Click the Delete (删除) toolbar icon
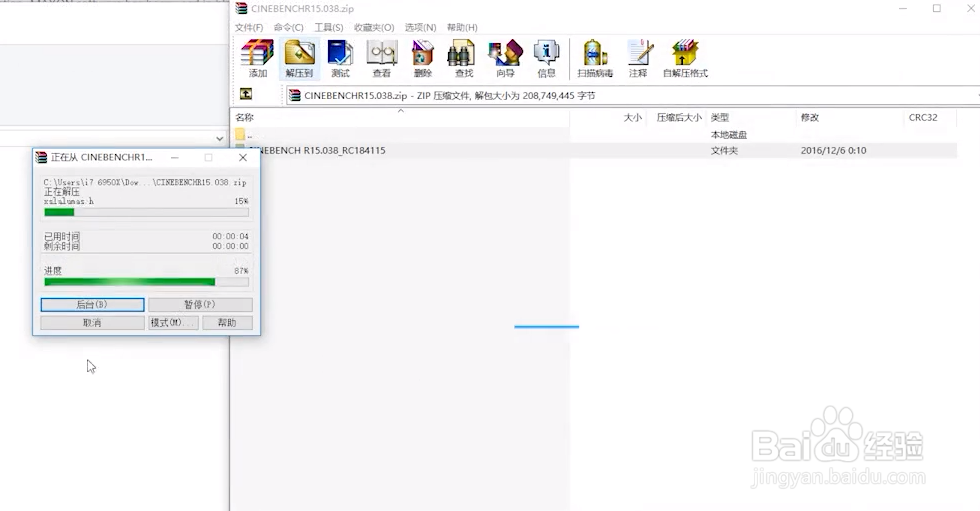The width and height of the screenshot is (980, 511). click(423, 58)
